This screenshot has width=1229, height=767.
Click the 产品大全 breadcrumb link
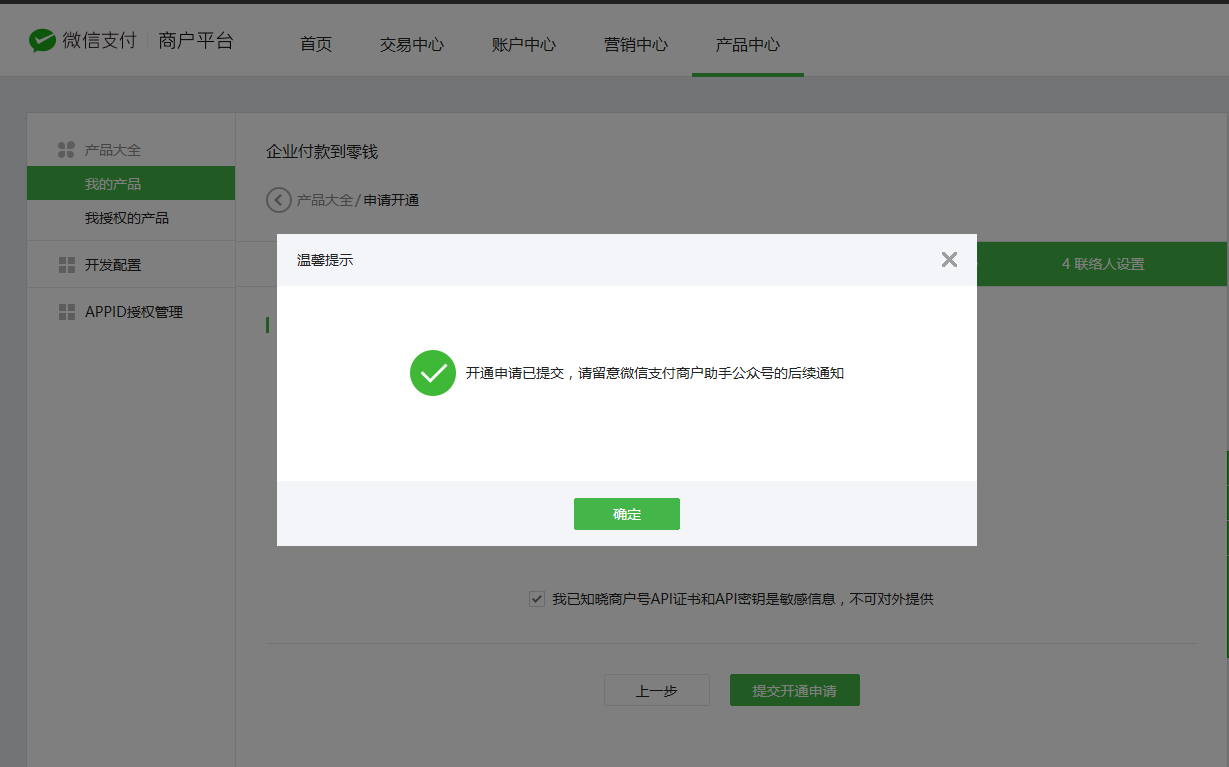tap(325, 200)
